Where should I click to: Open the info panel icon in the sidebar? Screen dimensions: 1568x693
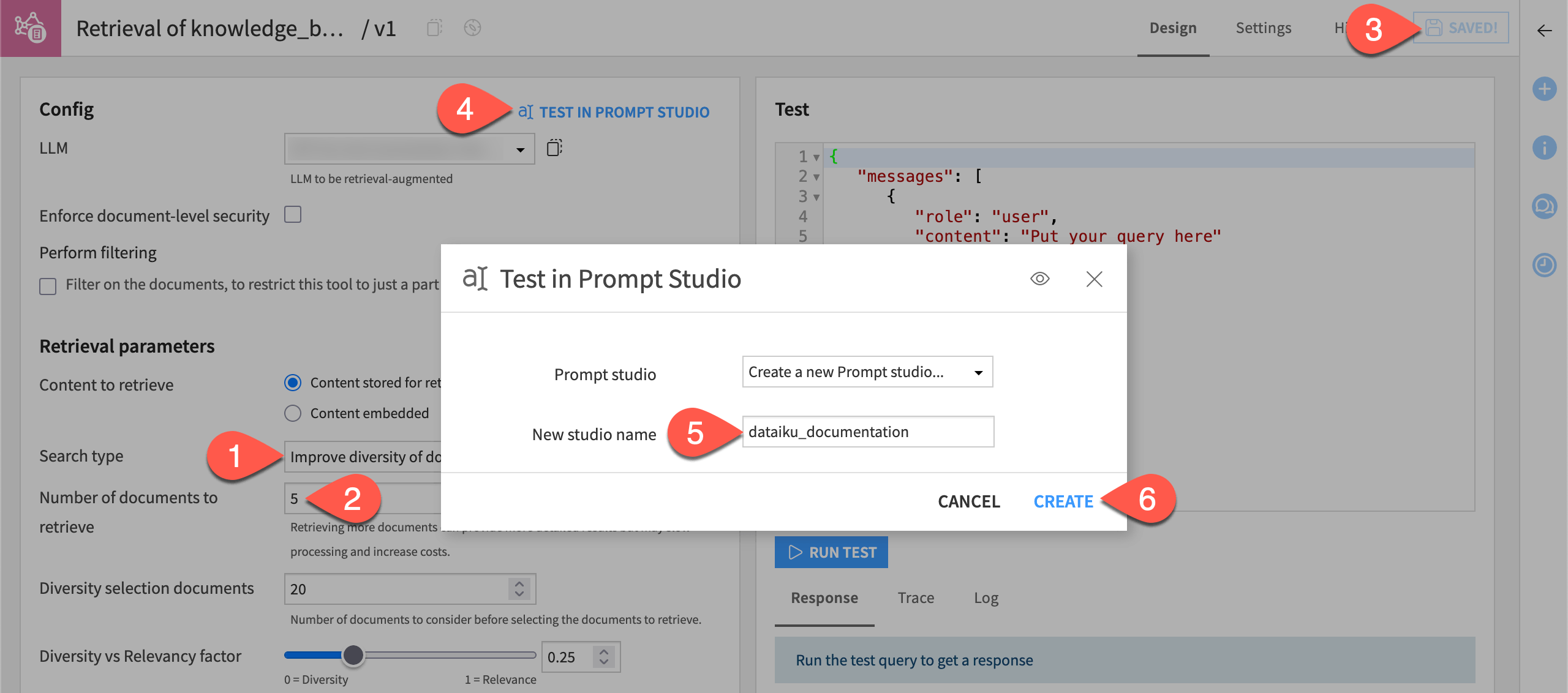pyautogui.click(x=1544, y=148)
